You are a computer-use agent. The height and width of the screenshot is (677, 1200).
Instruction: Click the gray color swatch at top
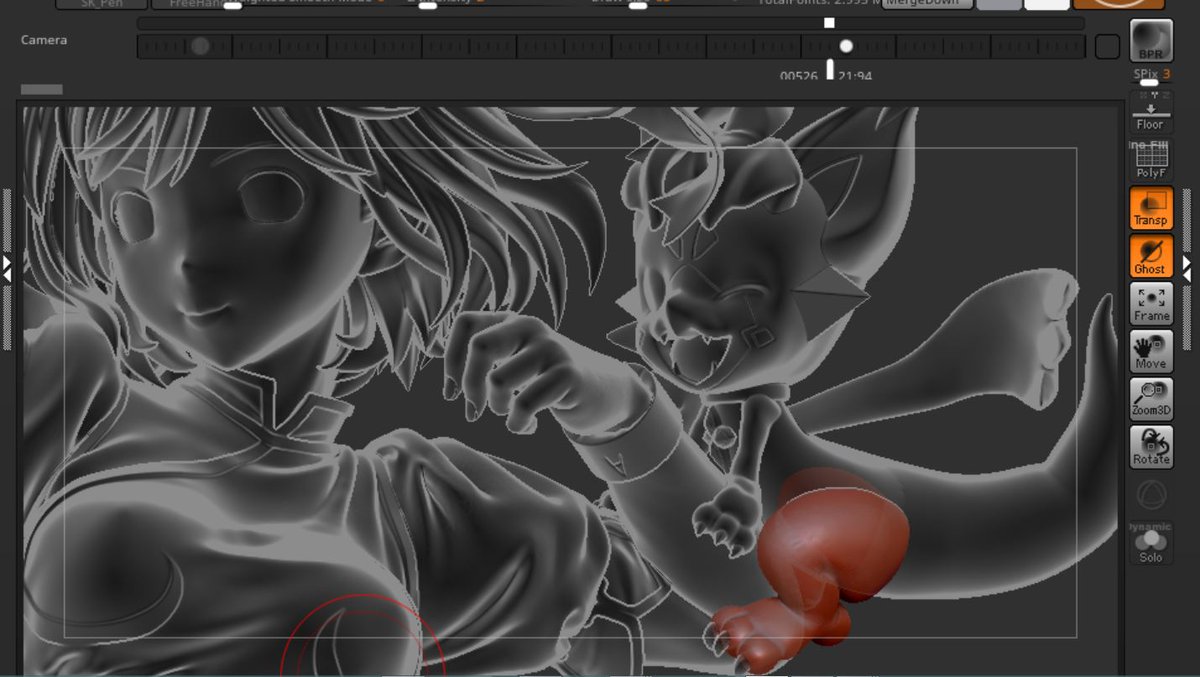tap(998, 4)
